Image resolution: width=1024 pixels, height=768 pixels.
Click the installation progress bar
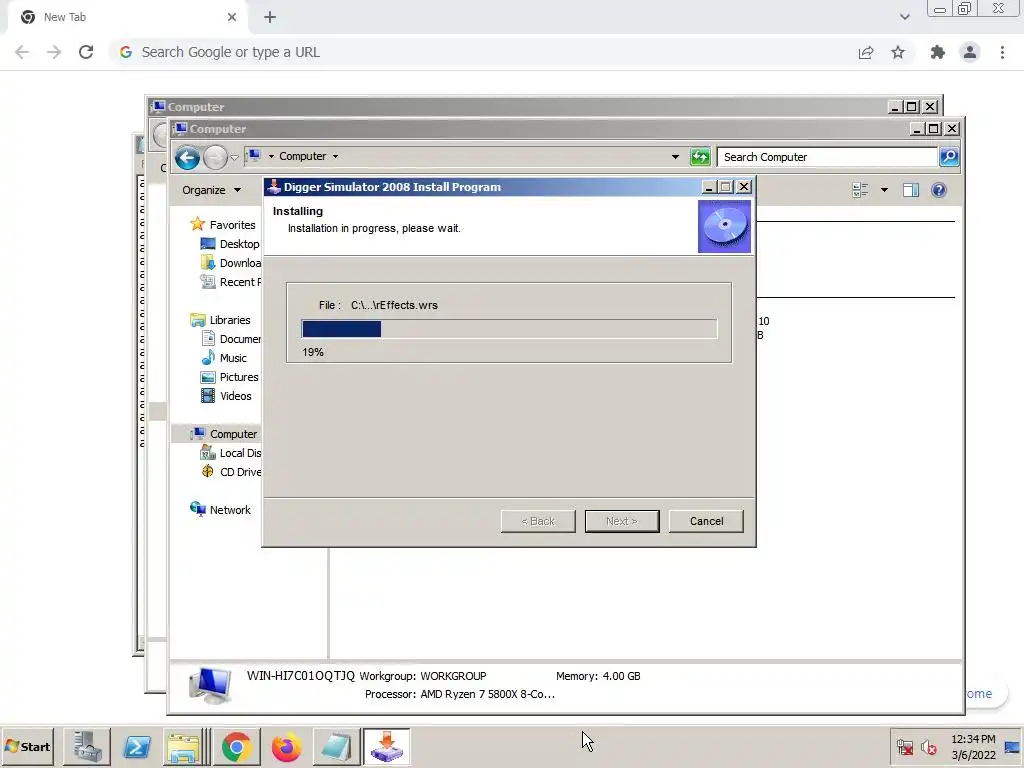click(x=509, y=328)
